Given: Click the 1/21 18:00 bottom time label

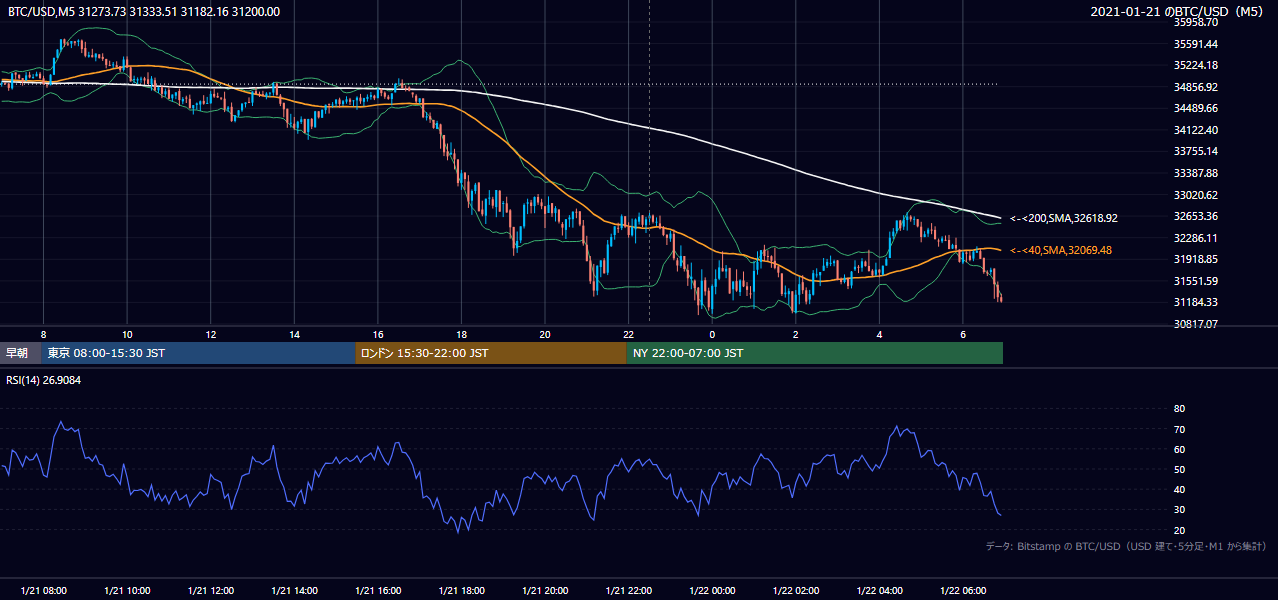Looking at the screenshot, I should [x=461, y=591].
